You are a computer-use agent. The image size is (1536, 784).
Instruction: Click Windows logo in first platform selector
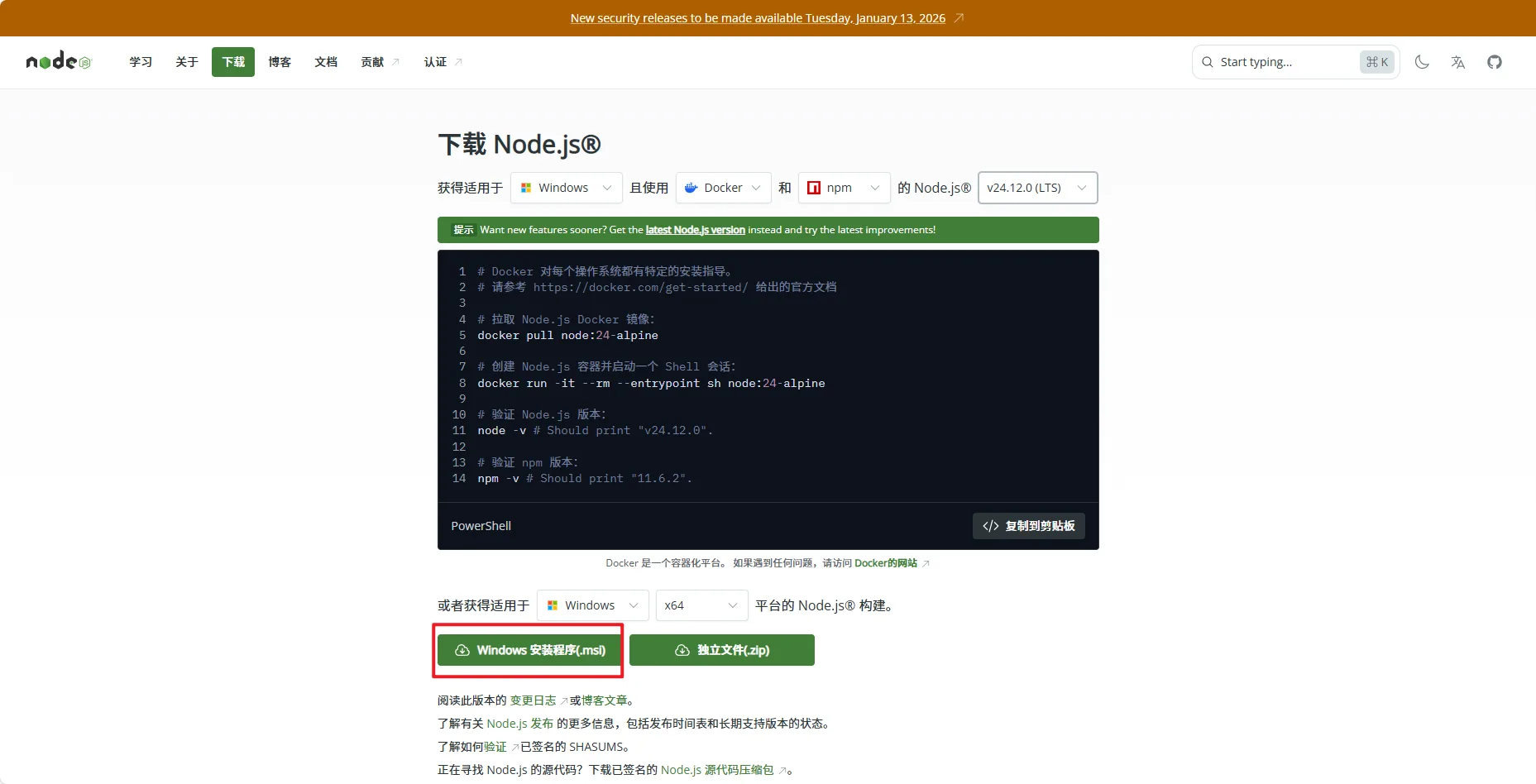click(526, 188)
